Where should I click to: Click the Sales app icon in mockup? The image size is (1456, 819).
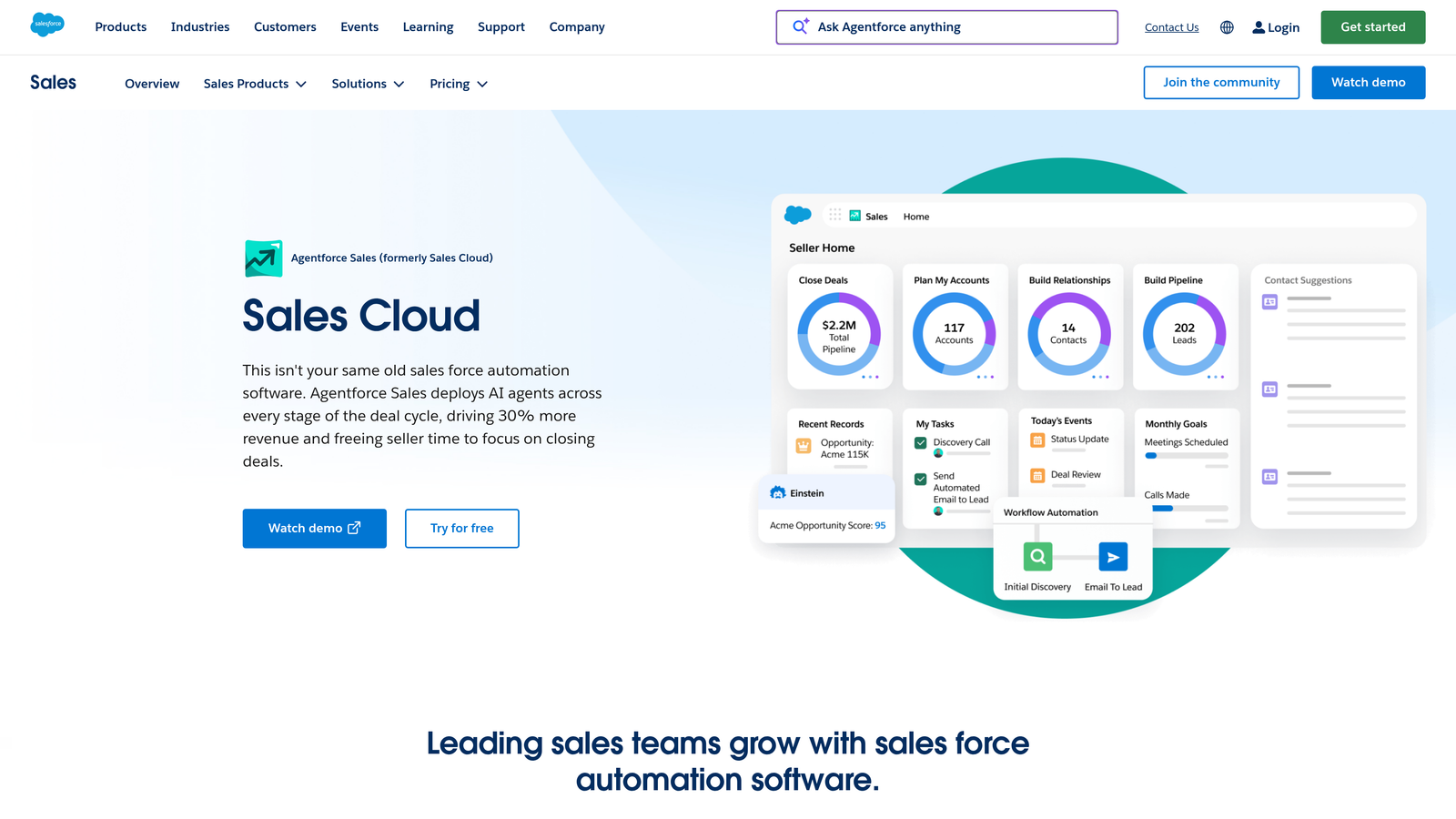(x=854, y=216)
